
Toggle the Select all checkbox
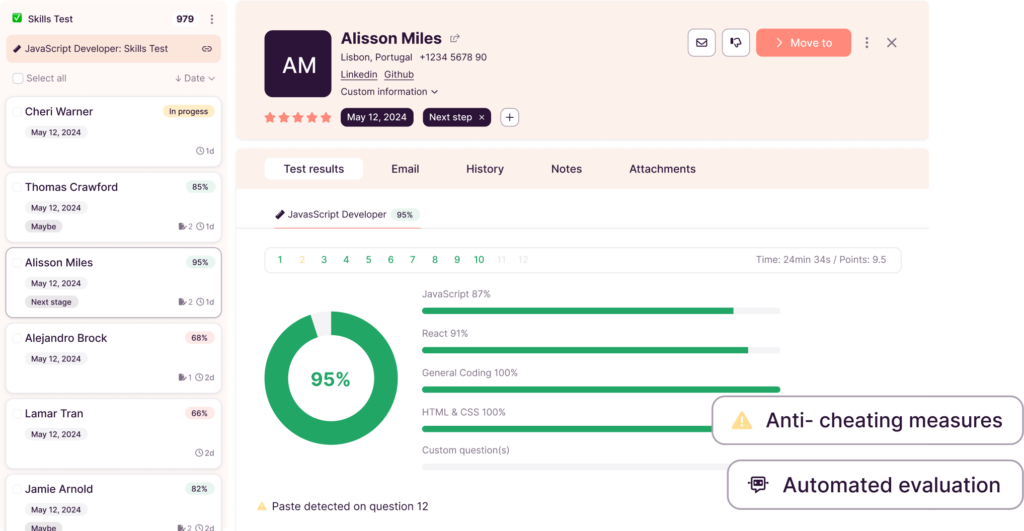tap(18, 78)
